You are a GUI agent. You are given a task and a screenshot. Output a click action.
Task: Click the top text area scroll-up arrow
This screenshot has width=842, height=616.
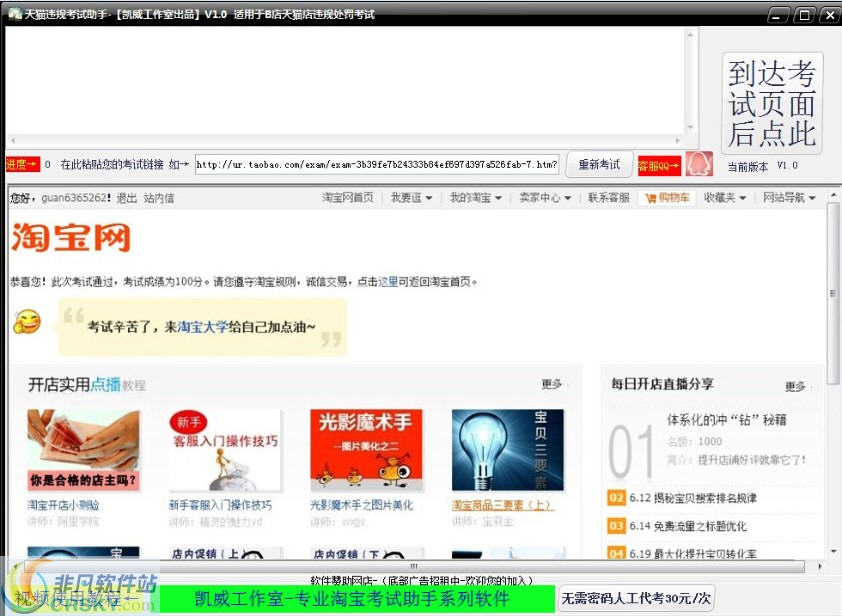[691, 35]
